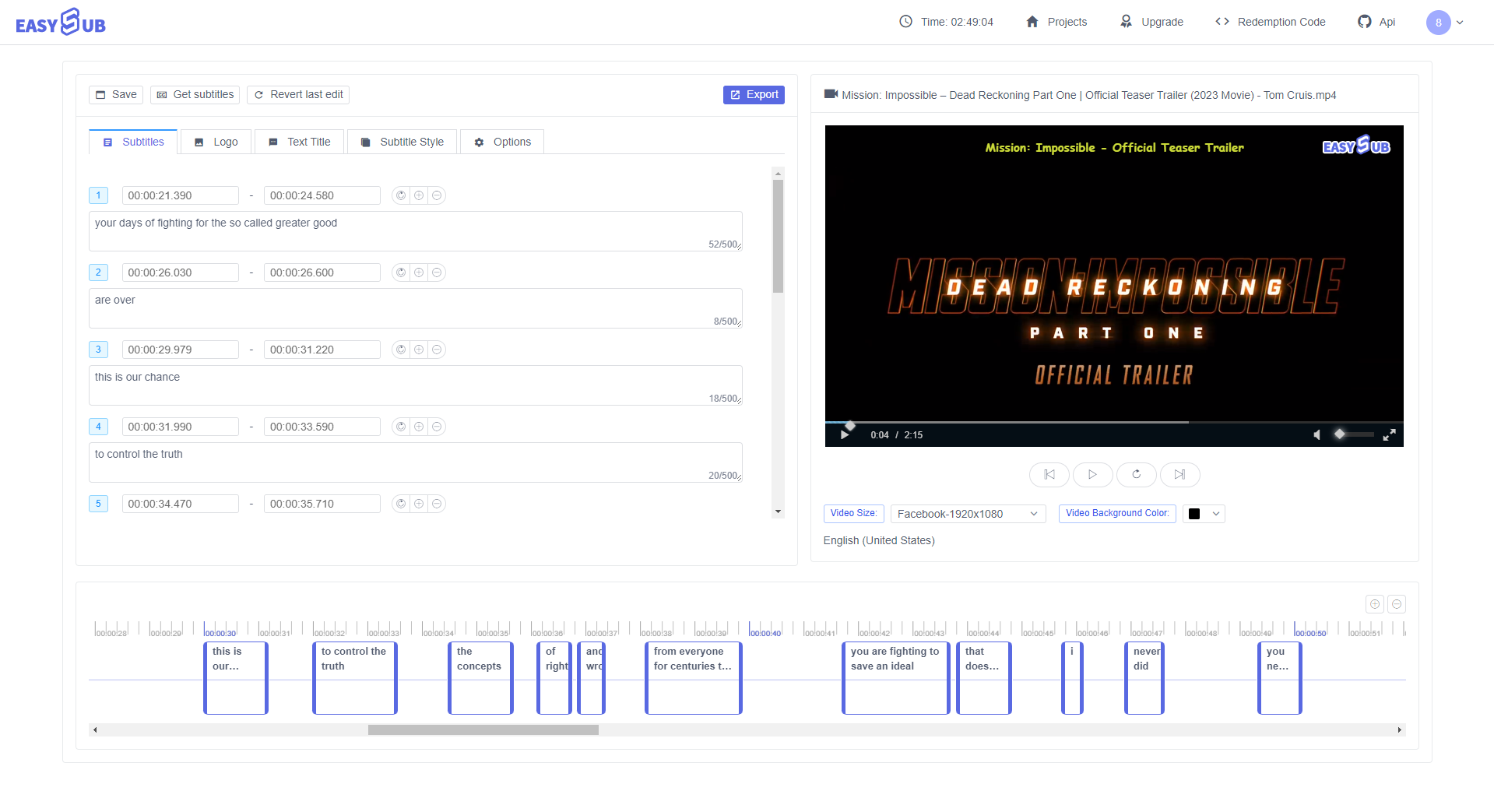The image size is (1494, 812).
Task: Expand the user account avatar menu
Action: pyautogui.click(x=1445, y=23)
